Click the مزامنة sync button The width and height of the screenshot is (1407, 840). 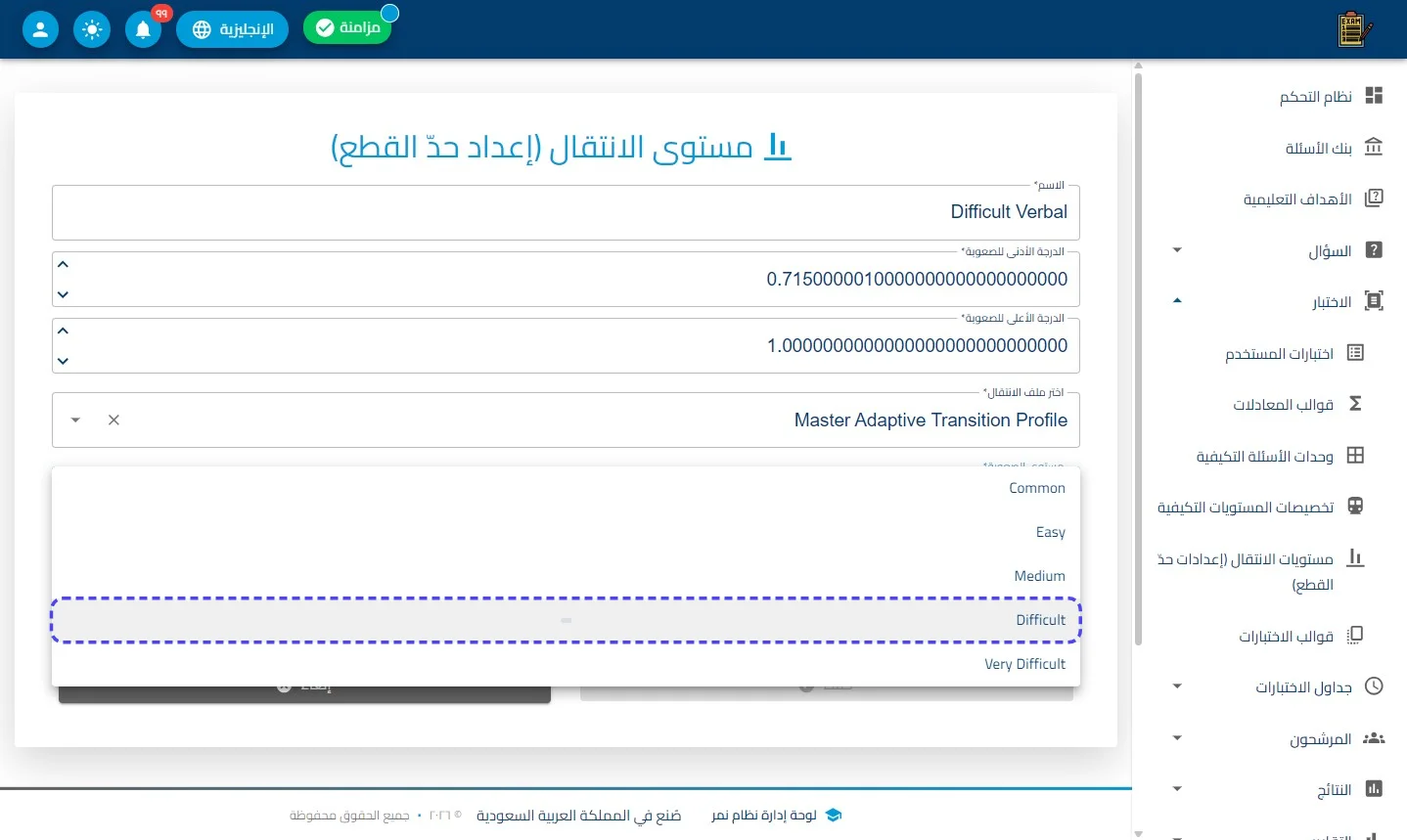click(x=347, y=27)
